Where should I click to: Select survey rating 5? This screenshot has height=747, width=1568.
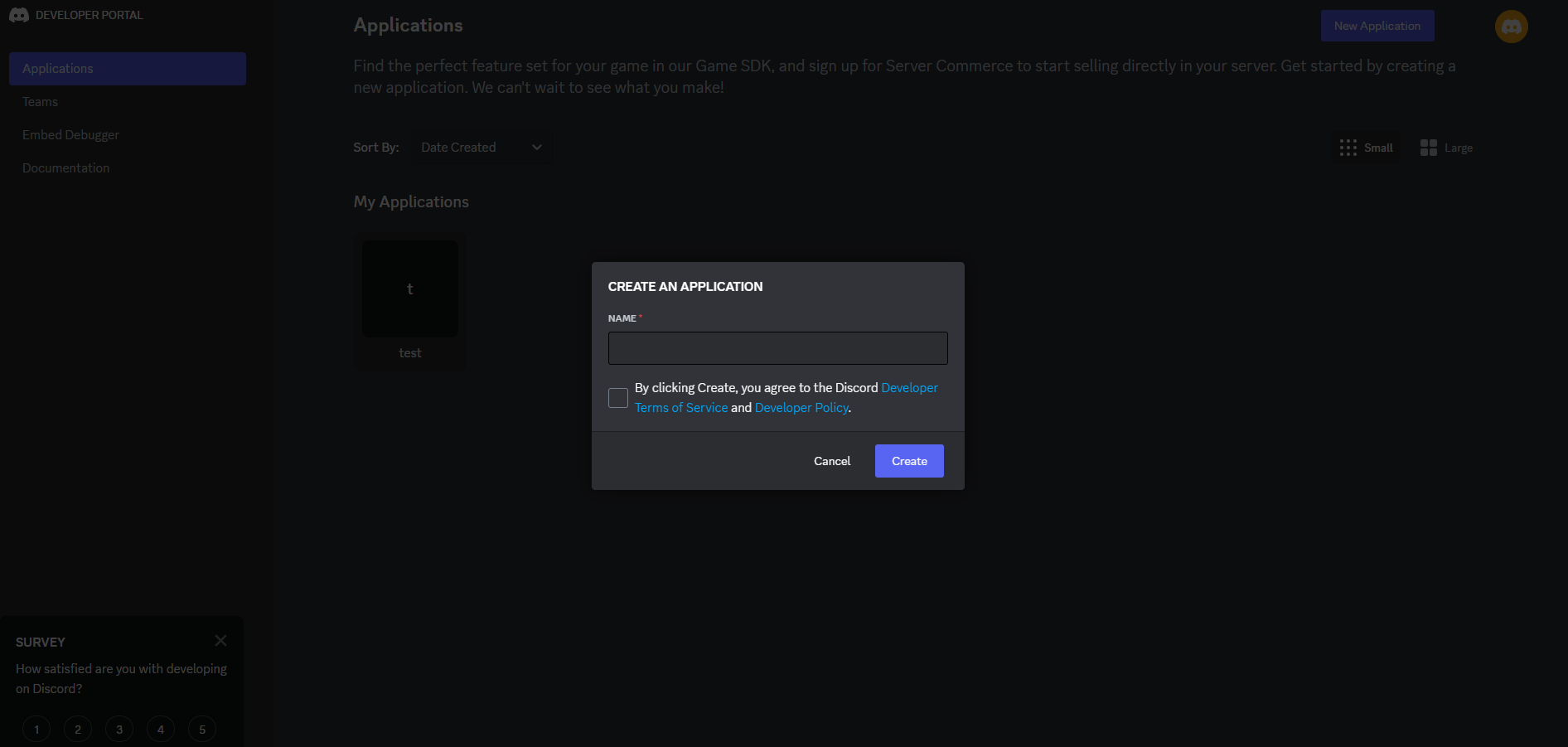202,730
